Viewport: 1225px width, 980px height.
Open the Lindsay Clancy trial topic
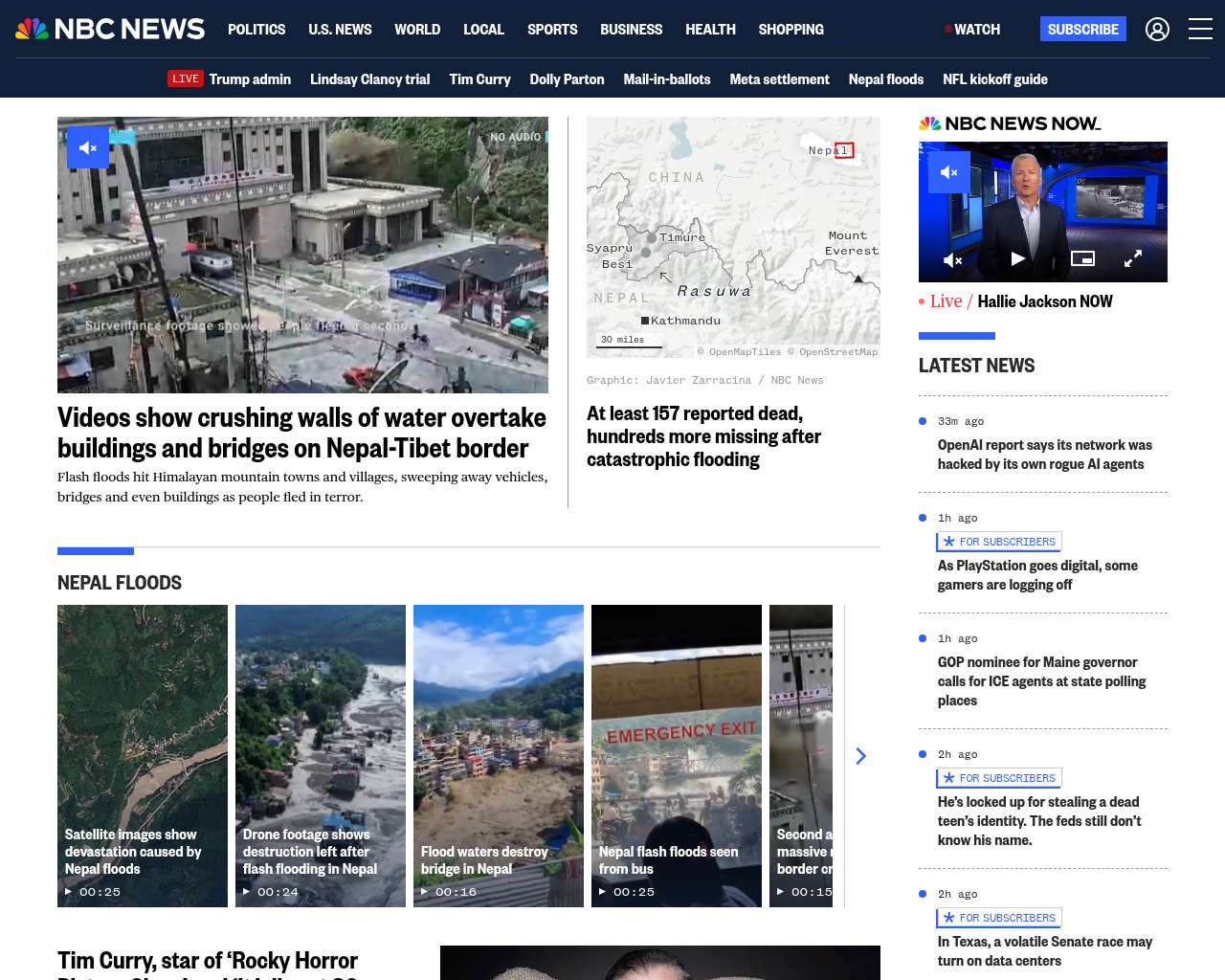coord(369,79)
